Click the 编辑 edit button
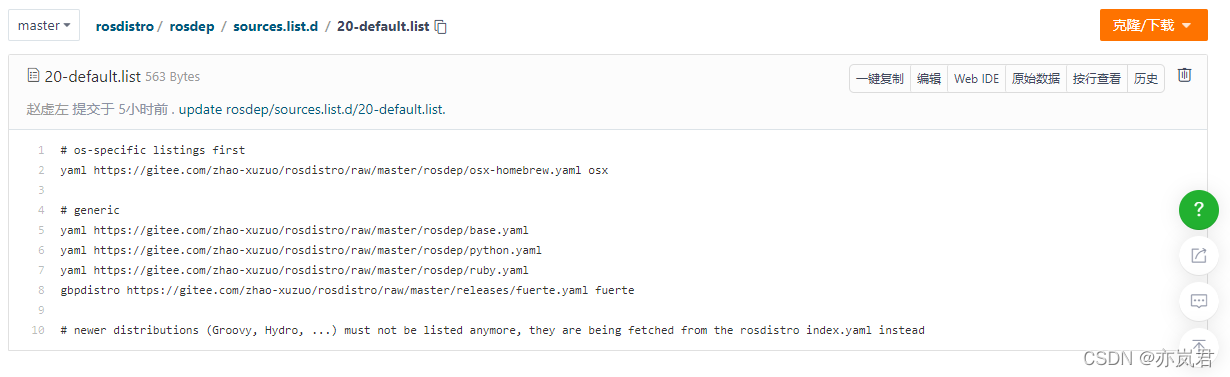 [929, 79]
